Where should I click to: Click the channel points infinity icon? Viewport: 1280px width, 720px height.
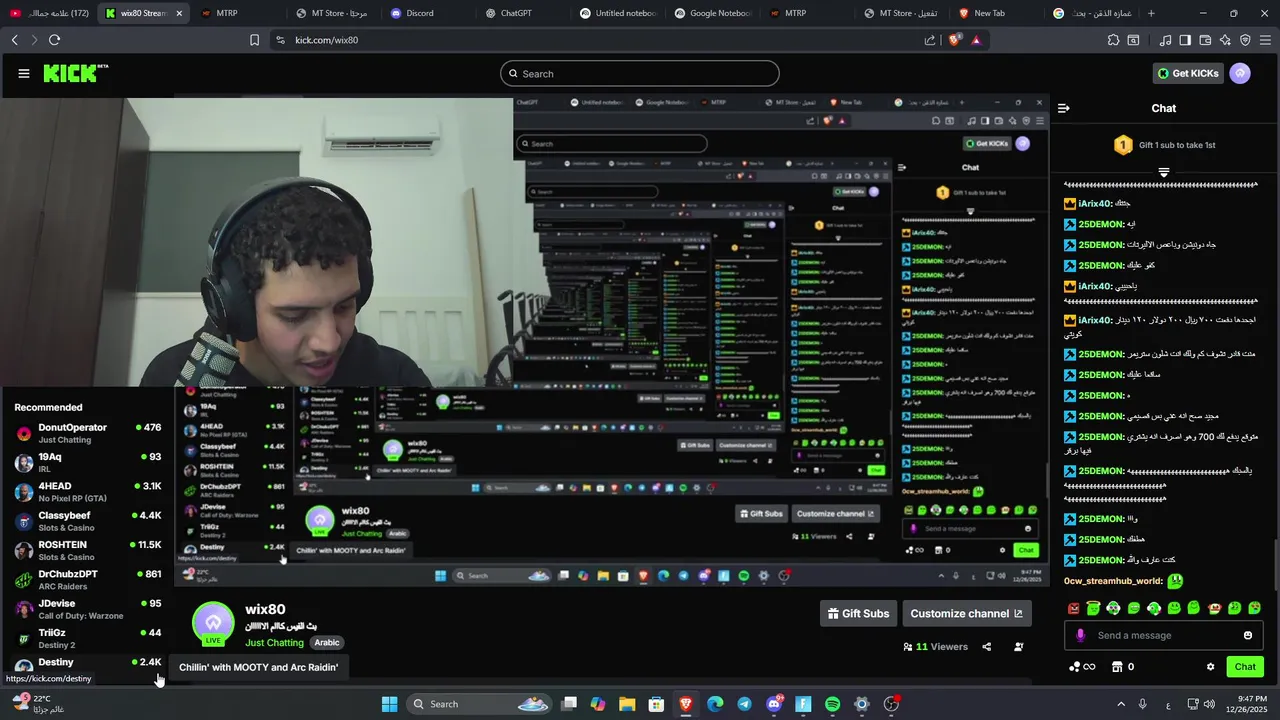pyautogui.click(x=1082, y=667)
